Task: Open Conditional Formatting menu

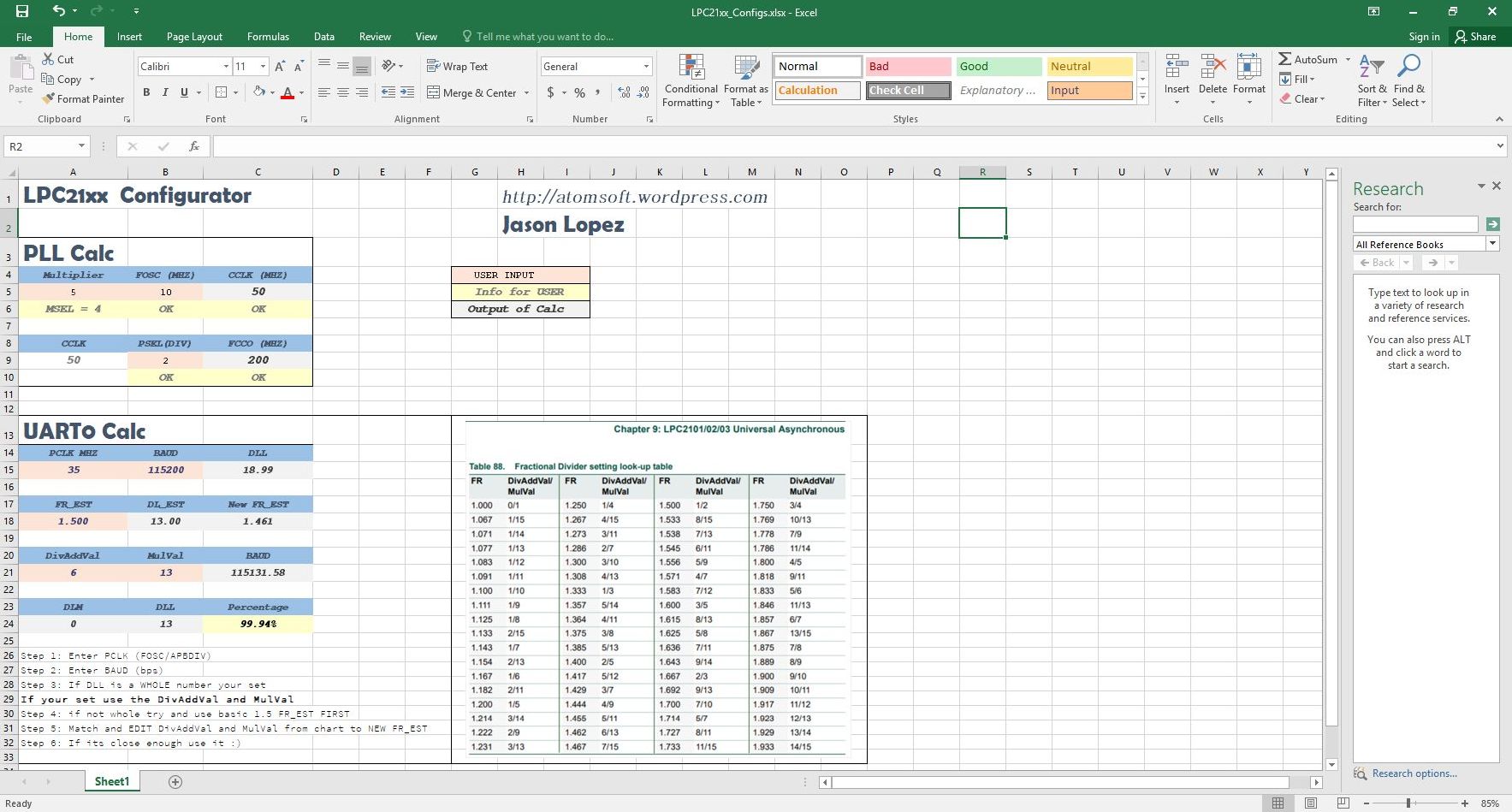Action: click(691, 80)
